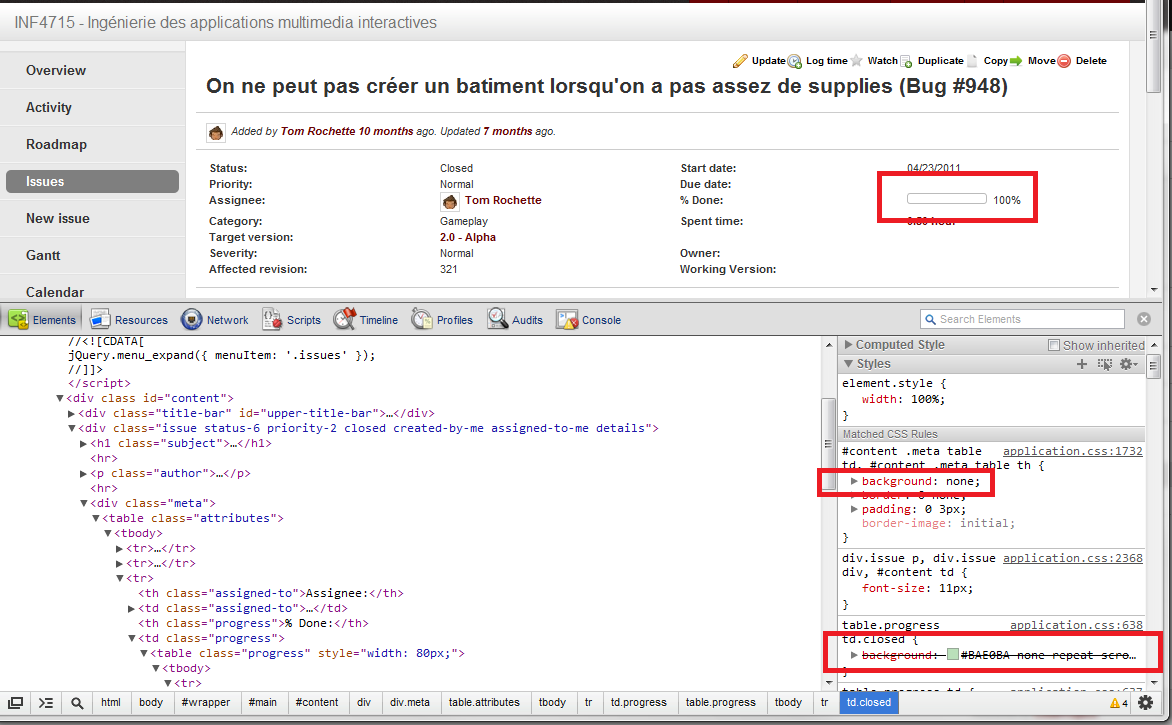The height and width of the screenshot is (725, 1172).
Task: Click Elements tree vertical scrollbar thumb
Action: (827, 444)
